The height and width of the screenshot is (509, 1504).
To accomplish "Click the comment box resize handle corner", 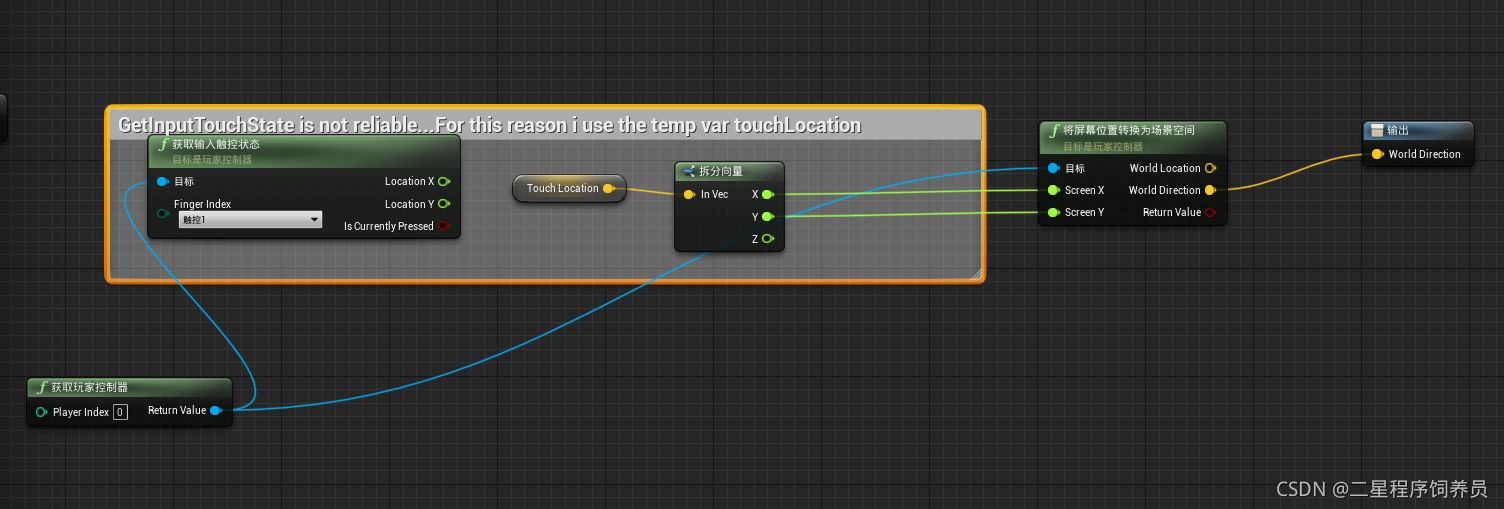I will pyautogui.click(x=977, y=273).
